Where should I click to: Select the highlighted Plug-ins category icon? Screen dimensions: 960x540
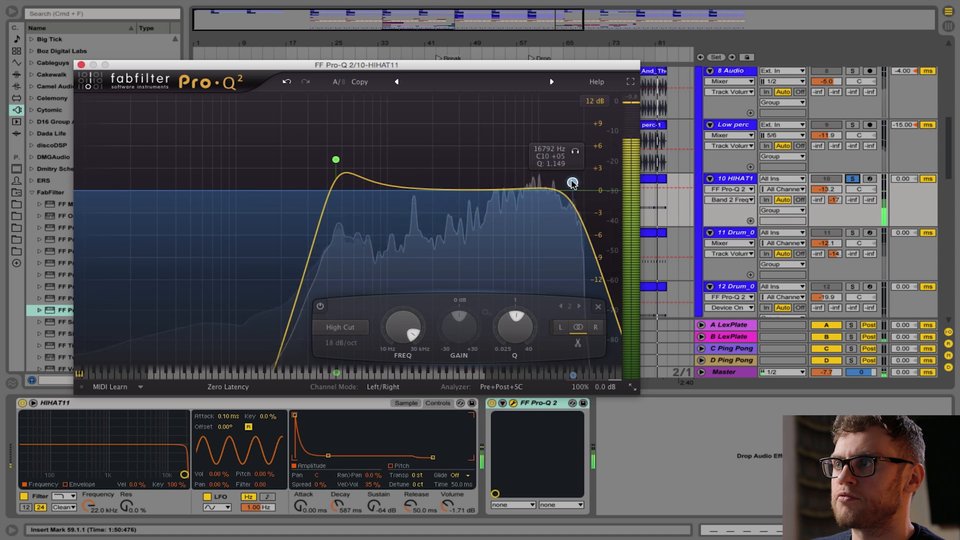[17, 110]
